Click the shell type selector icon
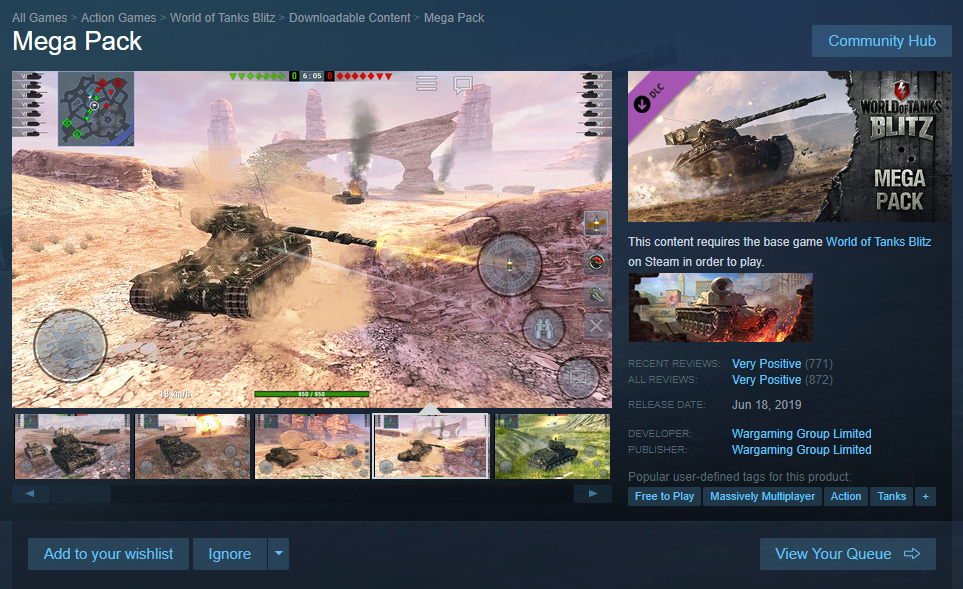This screenshot has width=963, height=589. coord(596,223)
